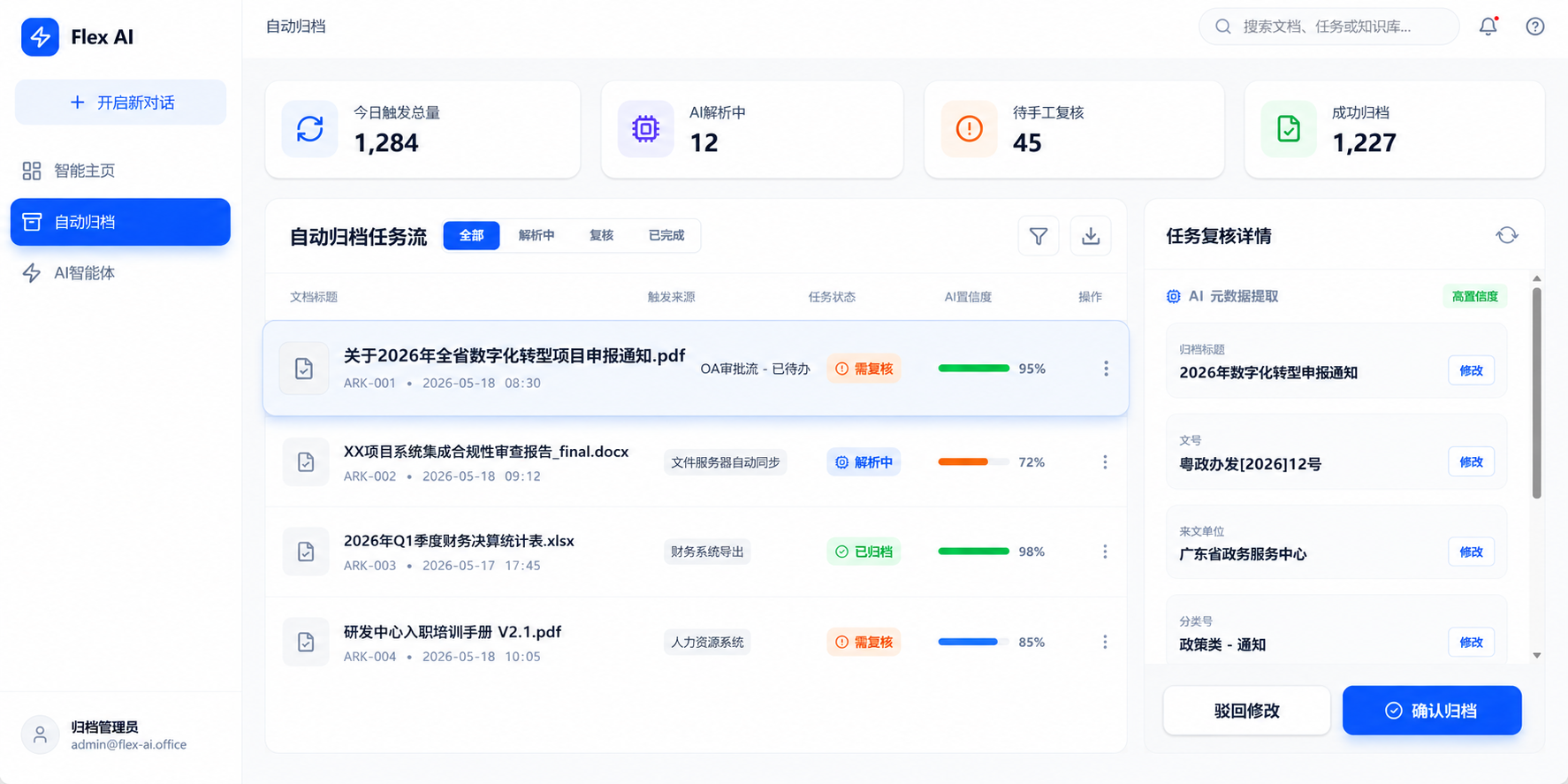Viewport: 1568px width, 784px height.
Task: Click the 需复核 status badge for ARK-001
Action: 864,369
